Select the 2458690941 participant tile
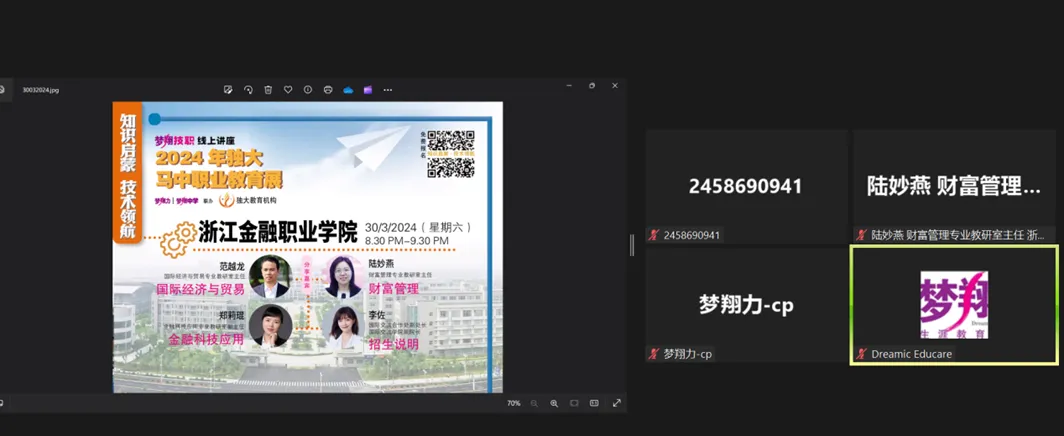Screen dimensions: 1064x436 coord(746,186)
